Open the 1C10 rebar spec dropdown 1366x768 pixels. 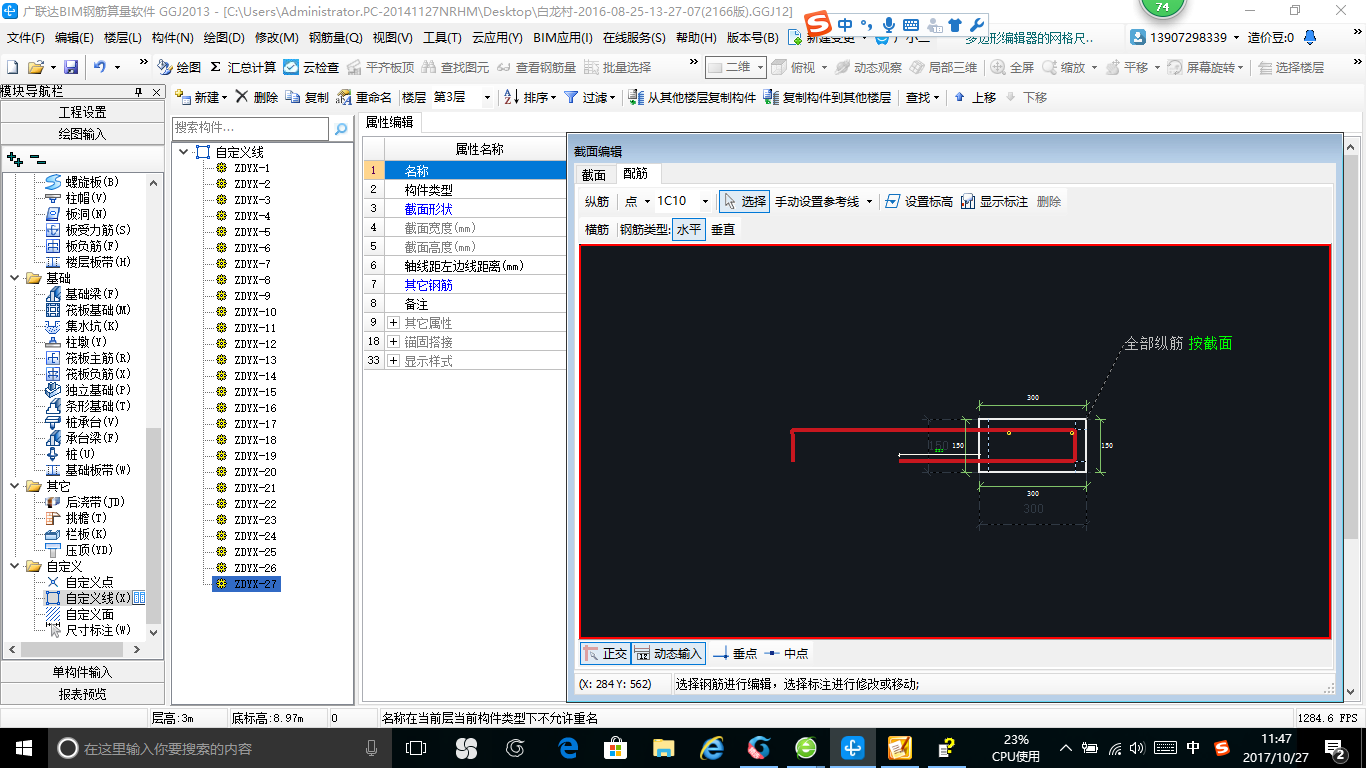[705, 201]
